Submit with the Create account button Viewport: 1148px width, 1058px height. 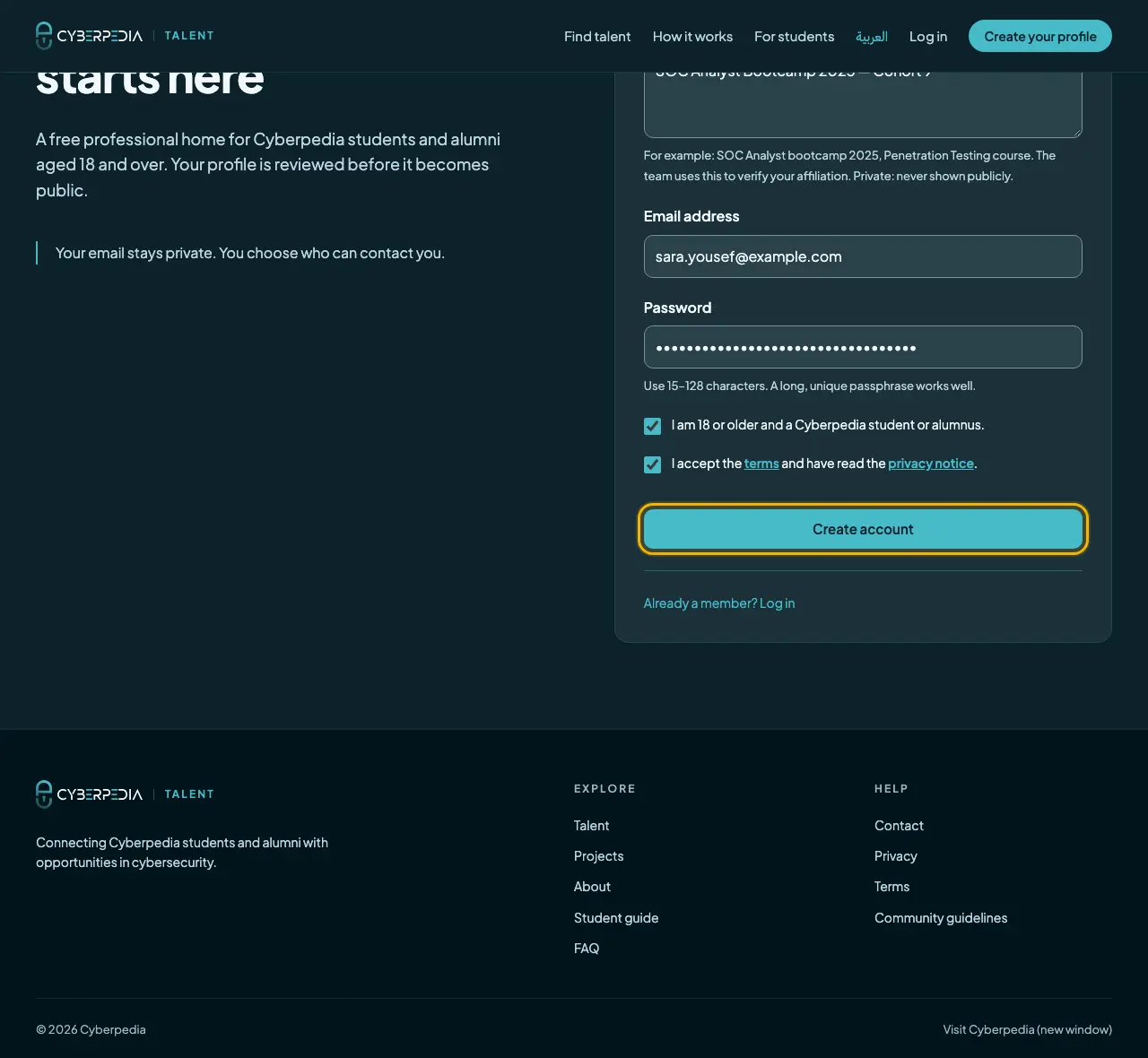click(x=863, y=529)
